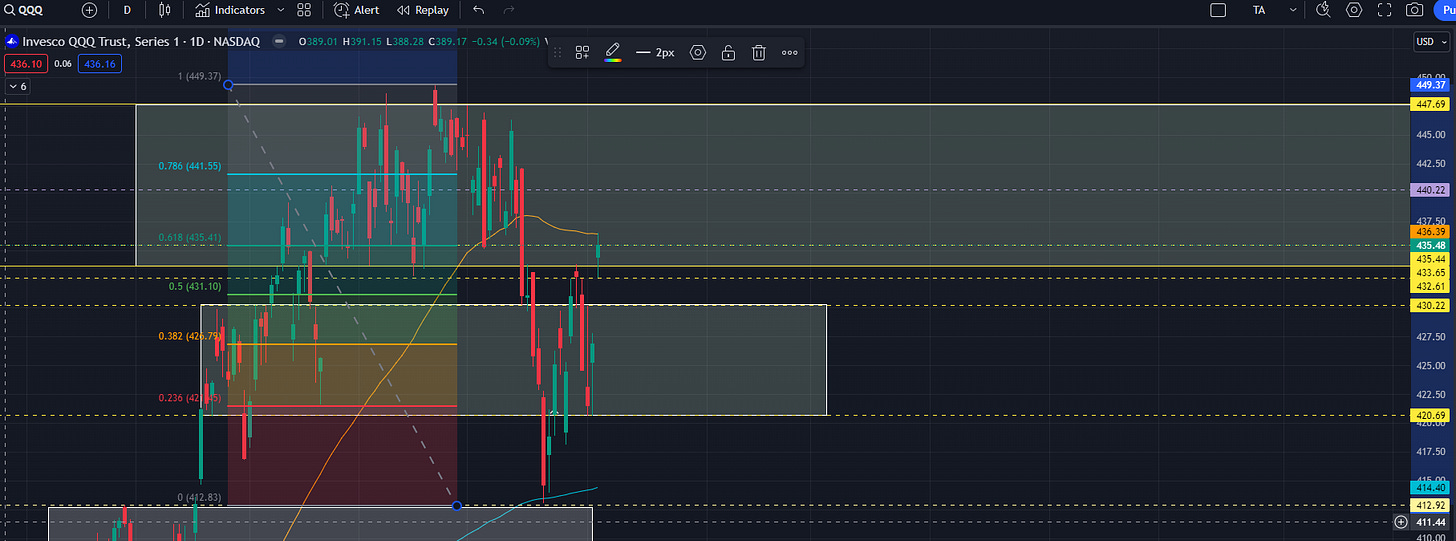Select the Fibonacci top anchor at 449.37
Screen dimensions: 1456x541
point(229,85)
